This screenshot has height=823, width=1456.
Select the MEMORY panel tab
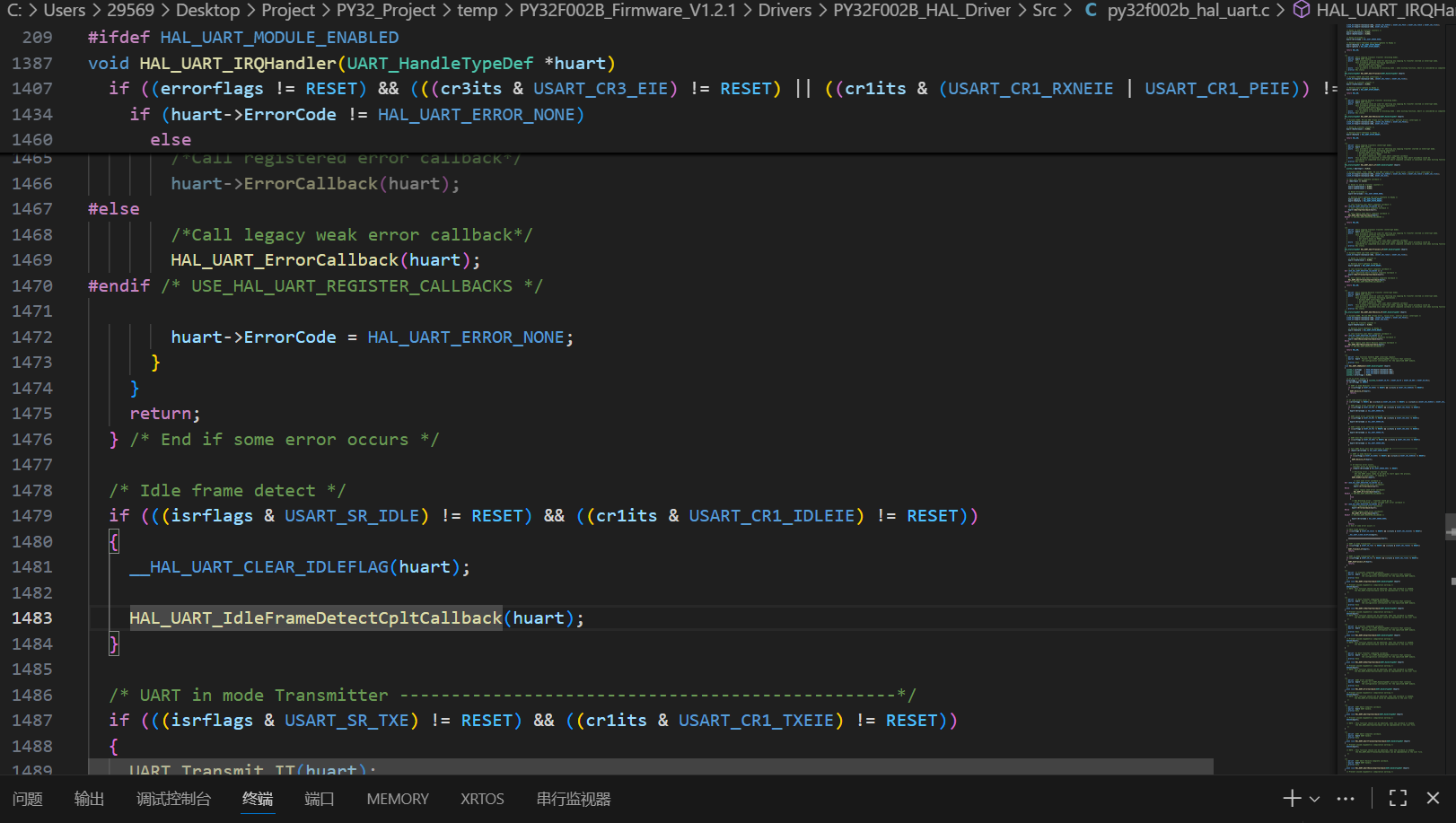point(398,799)
